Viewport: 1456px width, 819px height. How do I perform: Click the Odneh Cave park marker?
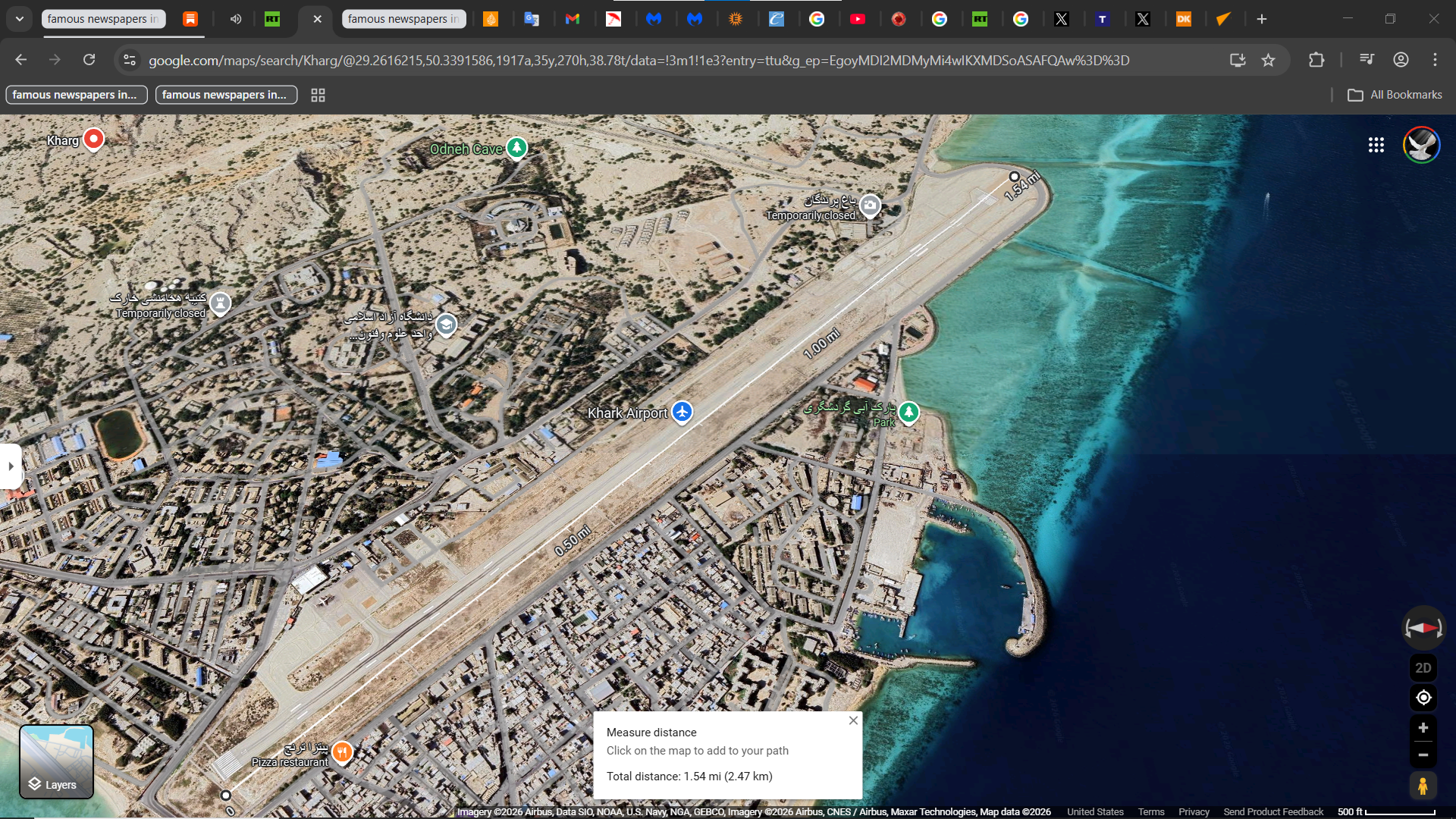pyautogui.click(x=516, y=147)
